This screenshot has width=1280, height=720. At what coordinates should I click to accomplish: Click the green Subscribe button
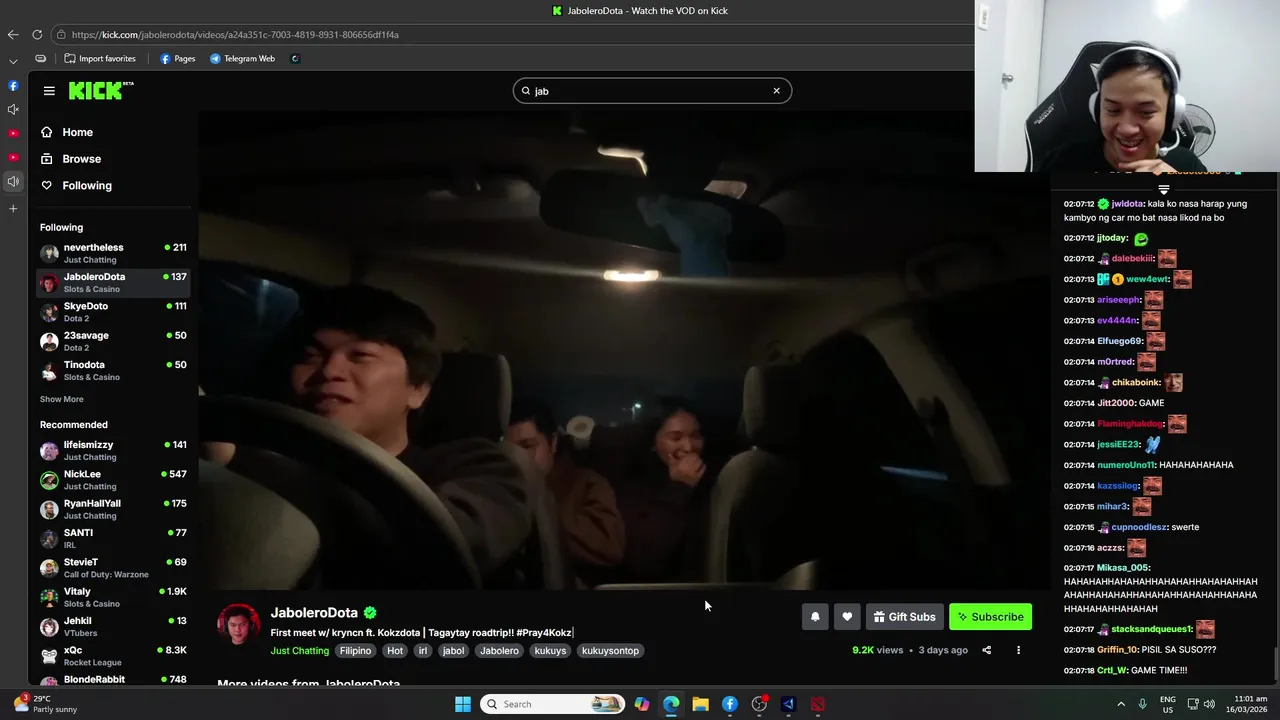[990, 617]
